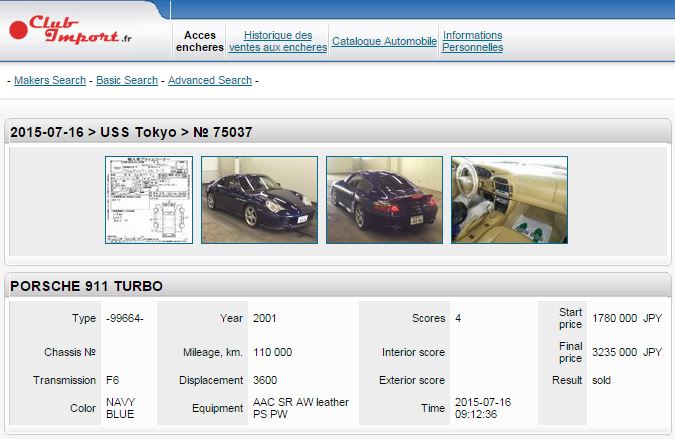Click the NAVY BLUE color value
This screenshot has height=439, width=675.
pos(122,408)
